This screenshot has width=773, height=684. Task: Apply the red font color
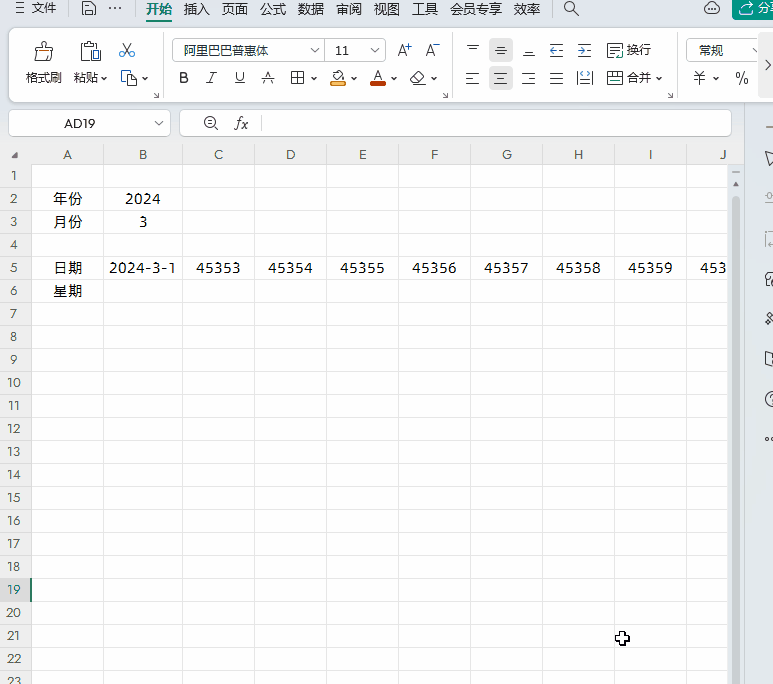click(x=378, y=78)
